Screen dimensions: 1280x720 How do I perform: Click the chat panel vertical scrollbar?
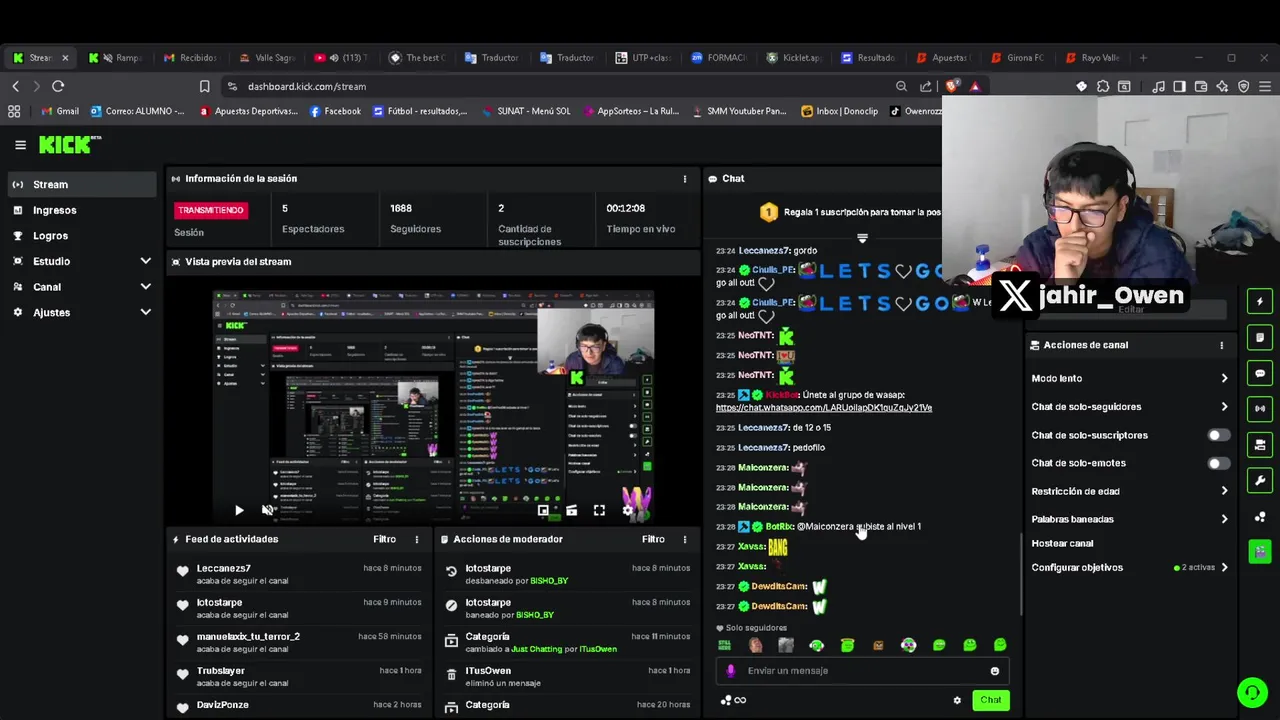click(x=1021, y=575)
